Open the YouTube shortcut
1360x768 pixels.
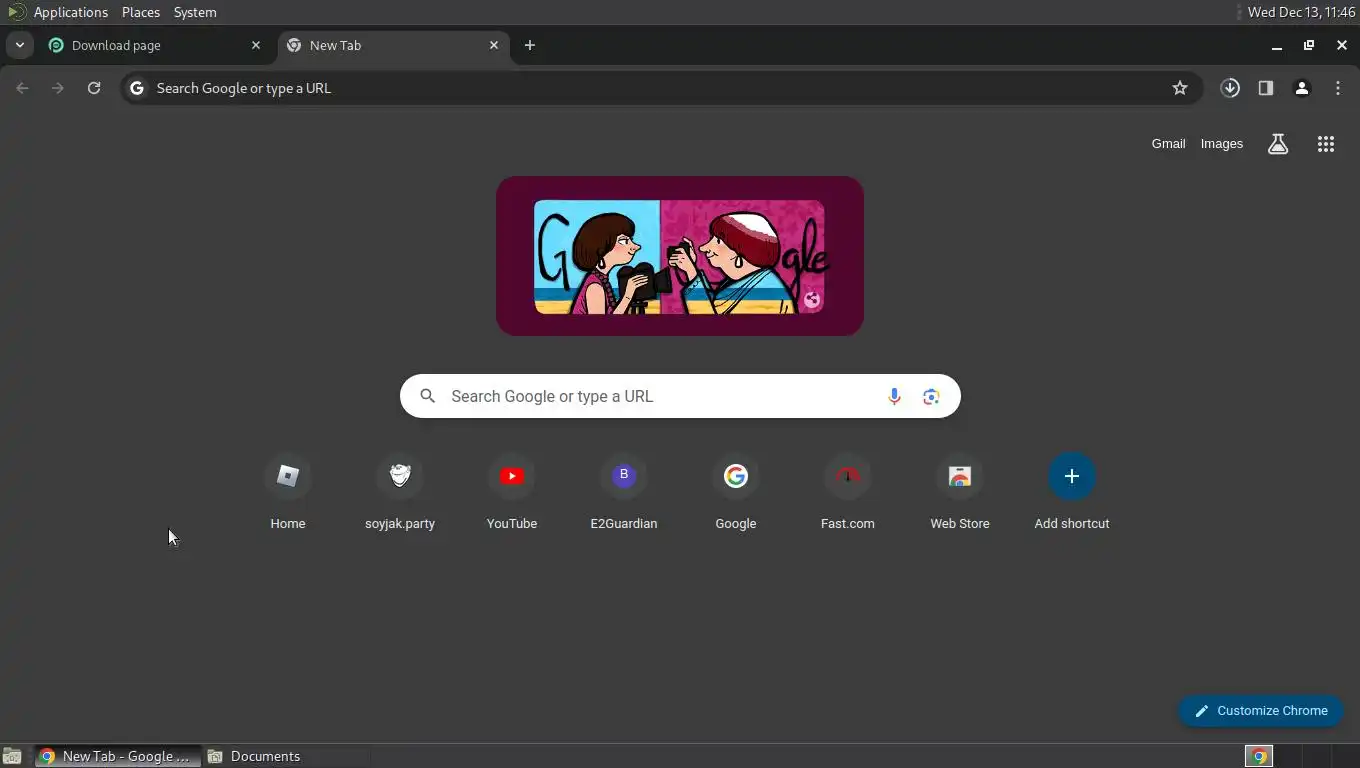(x=512, y=492)
